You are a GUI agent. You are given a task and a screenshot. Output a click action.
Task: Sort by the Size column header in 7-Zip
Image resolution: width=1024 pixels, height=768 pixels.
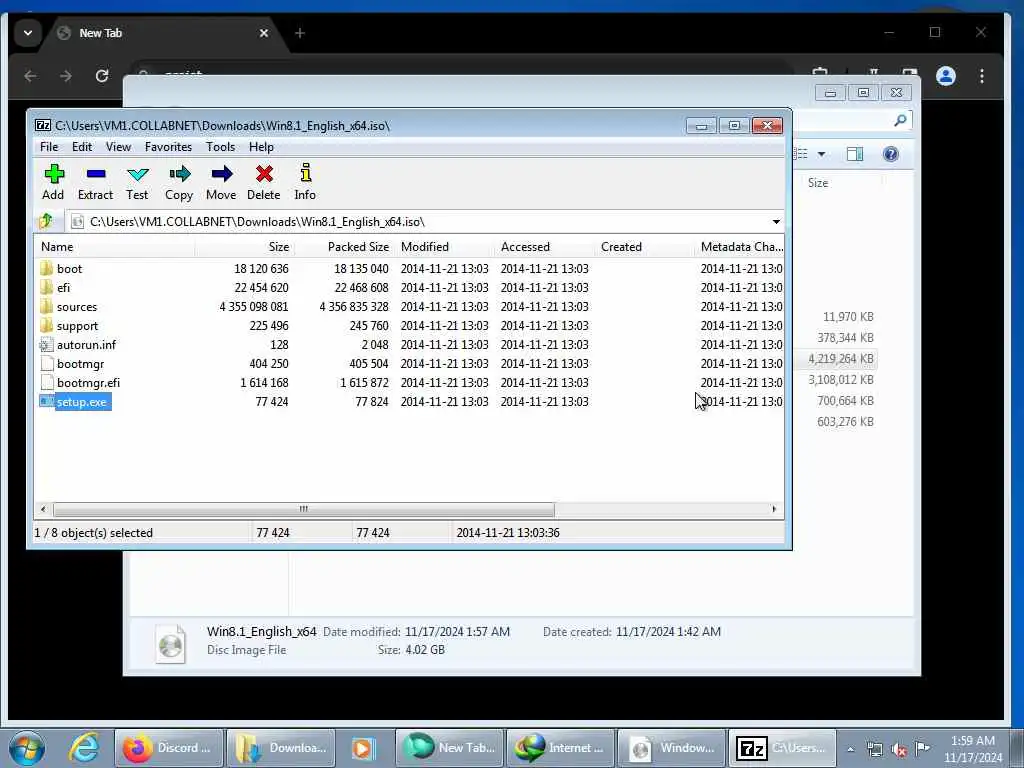pos(245,247)
